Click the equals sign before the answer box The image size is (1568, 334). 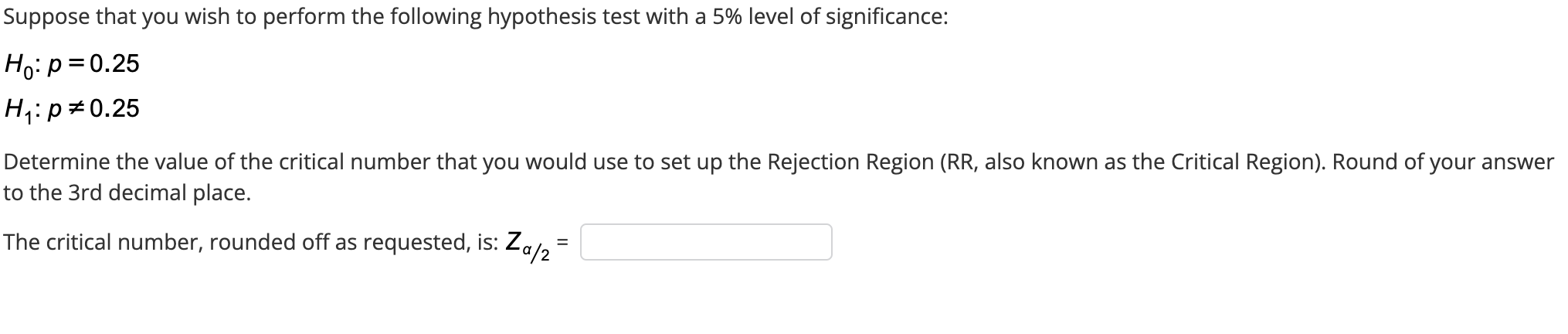[x=563, y=243]
